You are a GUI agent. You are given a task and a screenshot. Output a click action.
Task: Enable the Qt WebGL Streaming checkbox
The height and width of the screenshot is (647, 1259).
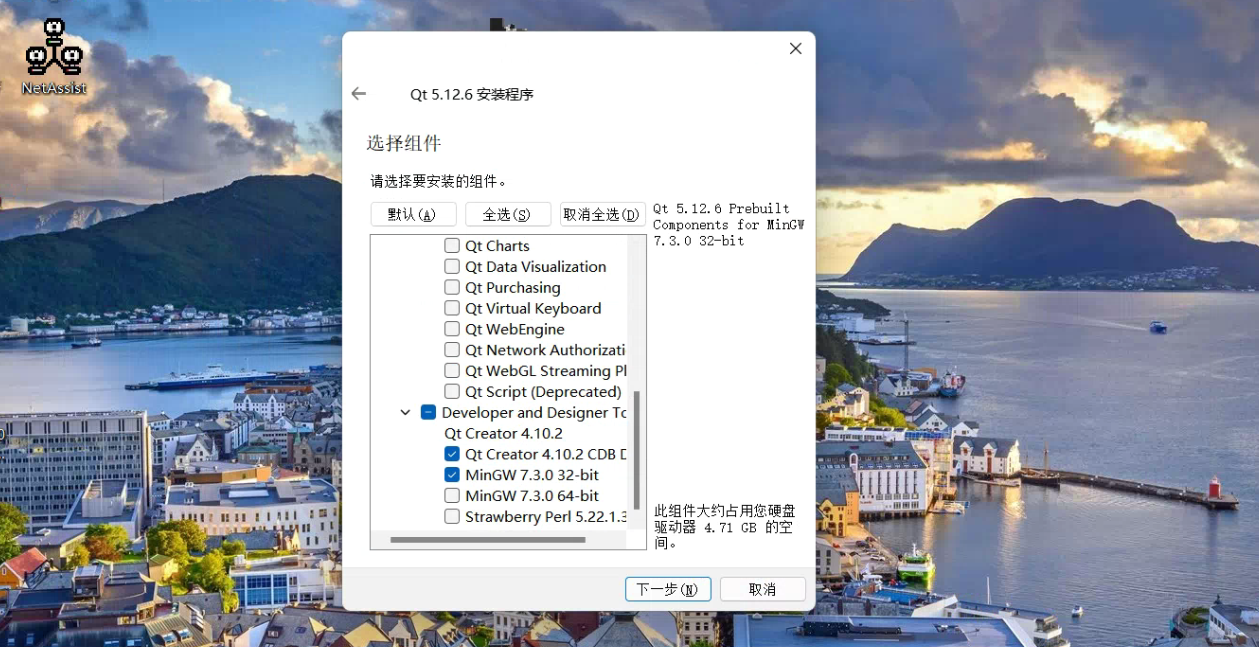point(452,371)
